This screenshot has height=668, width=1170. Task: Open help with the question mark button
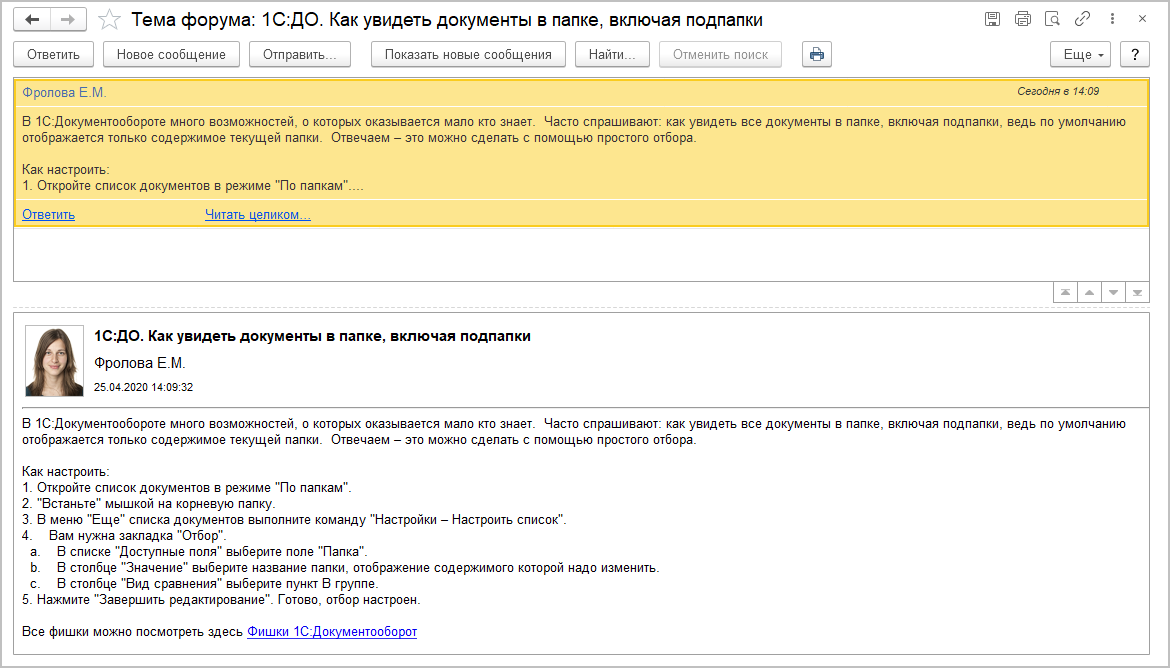click(1134, 54)
